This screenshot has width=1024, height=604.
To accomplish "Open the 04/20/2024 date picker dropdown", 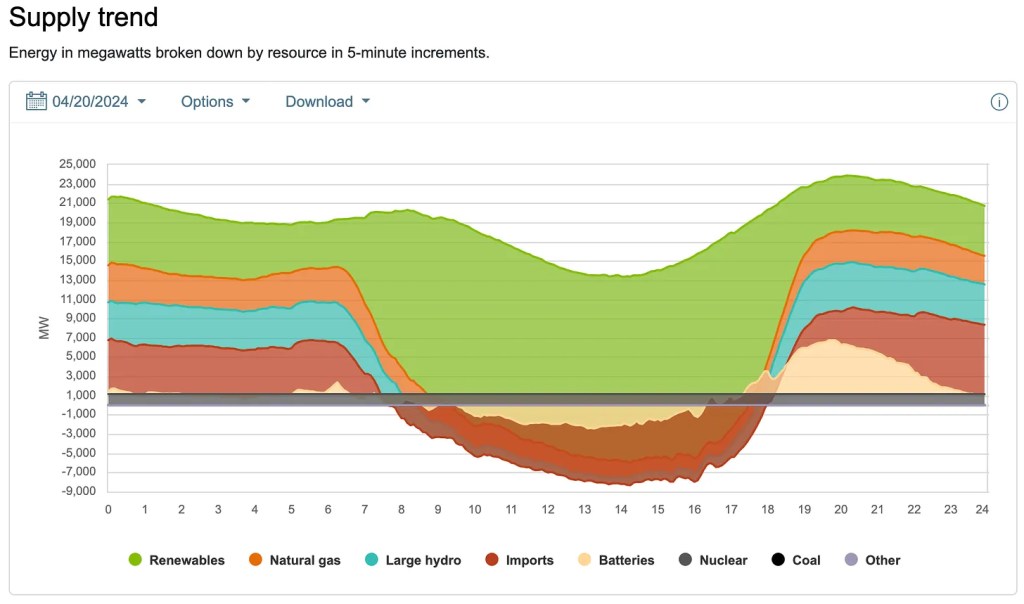I will click(x=98, y=101).
